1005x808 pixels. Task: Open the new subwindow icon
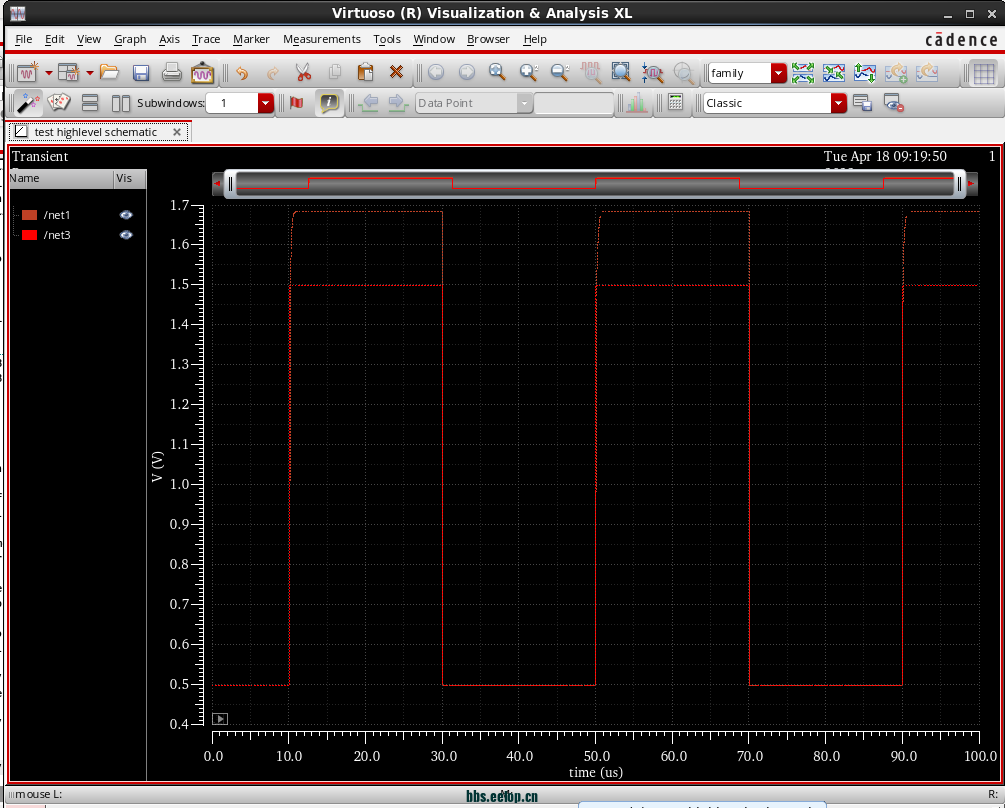tap(68, 72)
